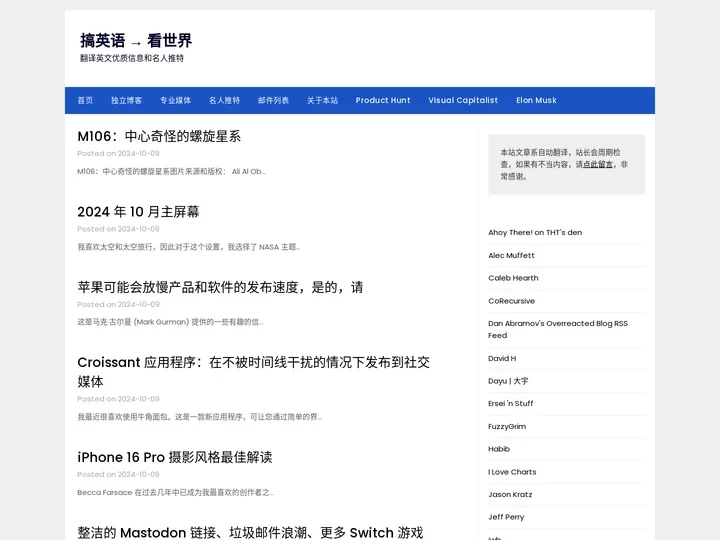Open the article 2024 年 10 月主屏幕
This screenshot has height=540, width=720.
pos(138,212)
